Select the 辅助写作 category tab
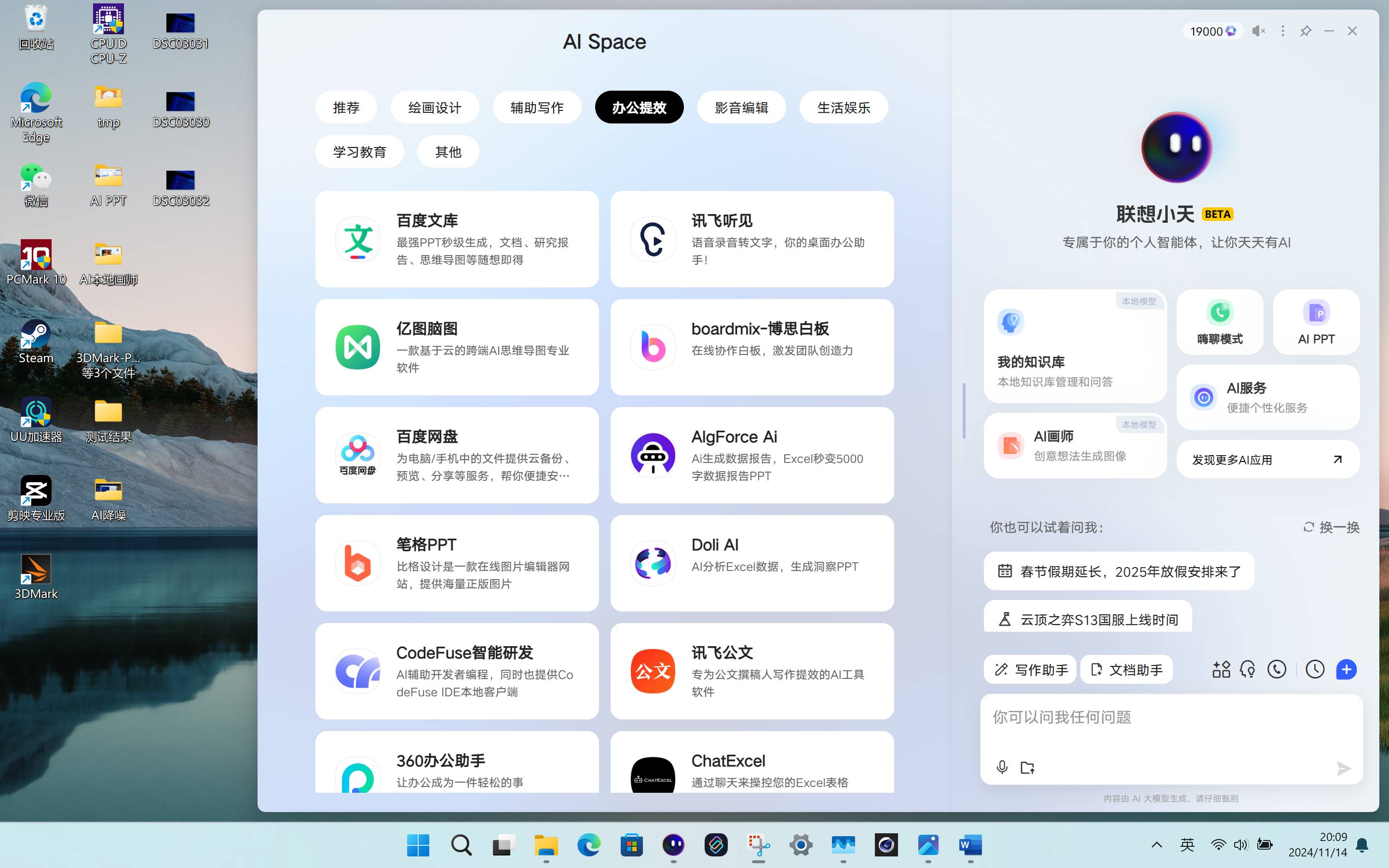Screen dimensions: 1389x868 click(537, 108)
